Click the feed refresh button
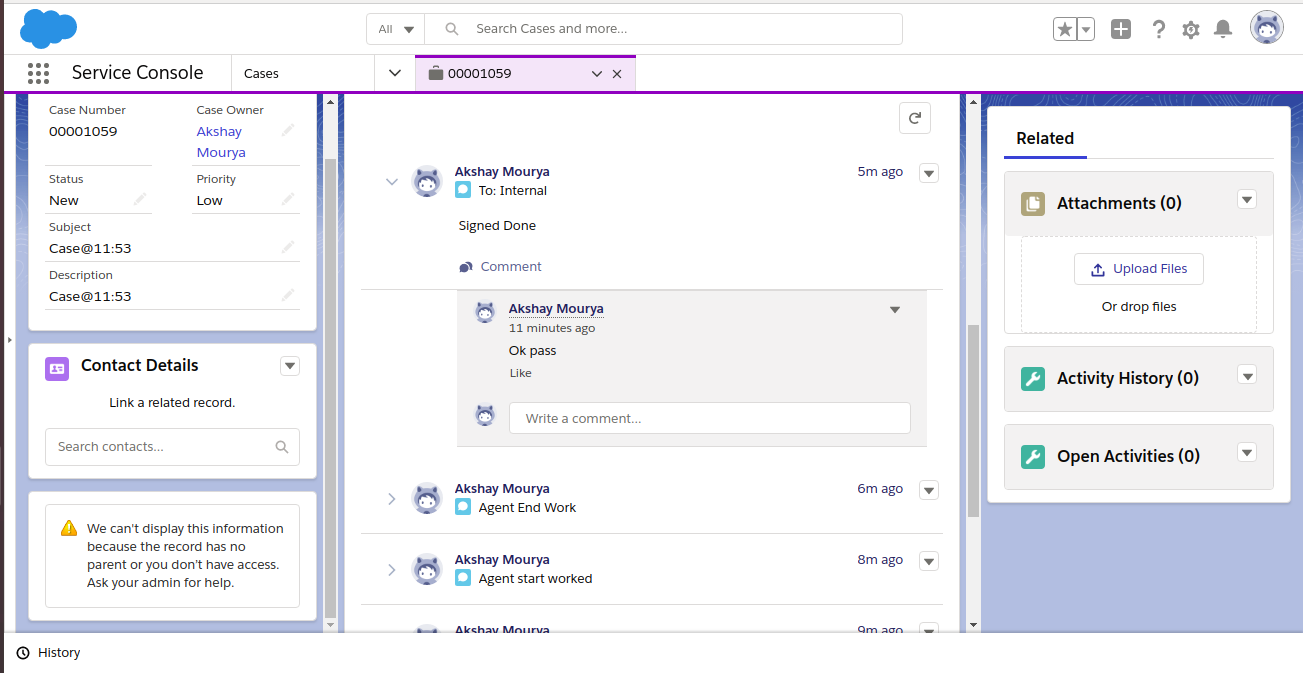1303x673 pixels. point(914,118)
